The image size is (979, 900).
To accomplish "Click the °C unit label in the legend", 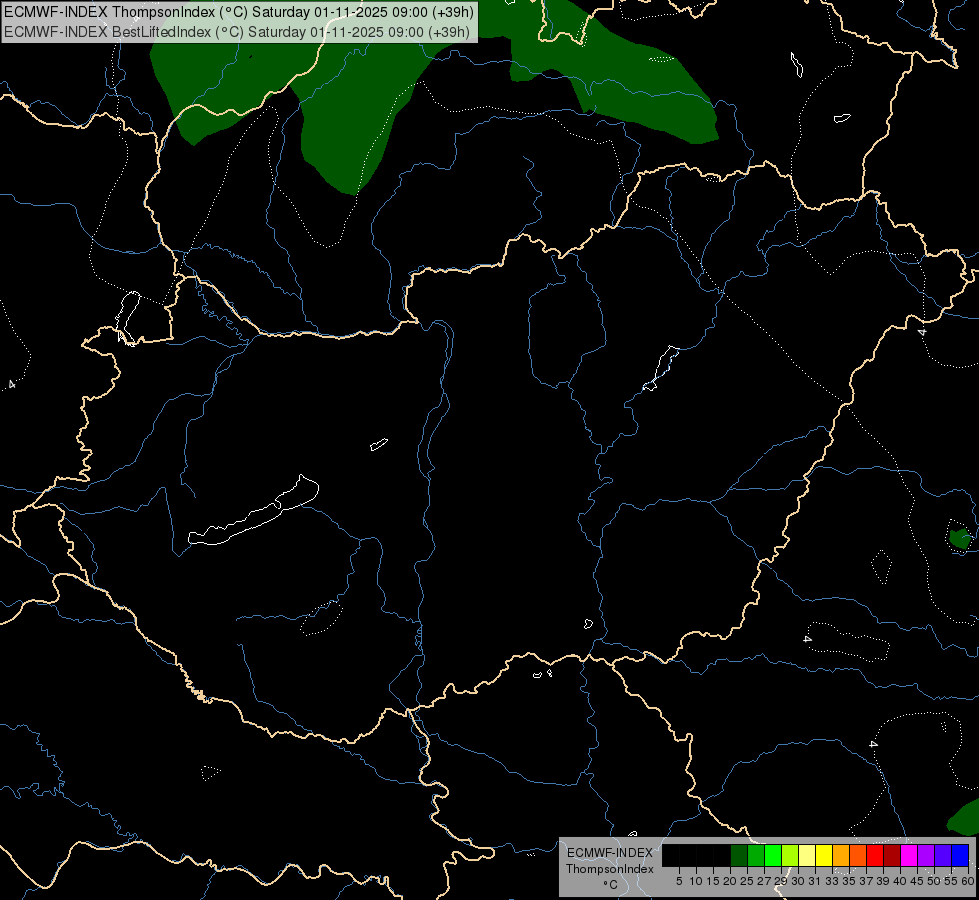I will pos(610,885).
